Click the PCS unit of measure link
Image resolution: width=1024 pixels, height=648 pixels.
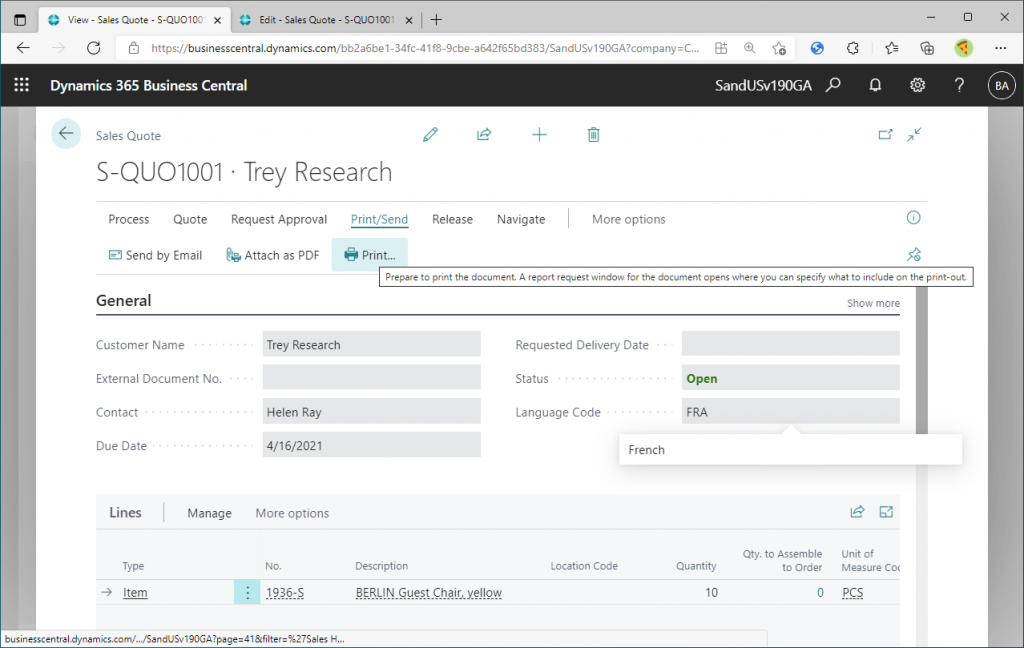coord(852,592)
